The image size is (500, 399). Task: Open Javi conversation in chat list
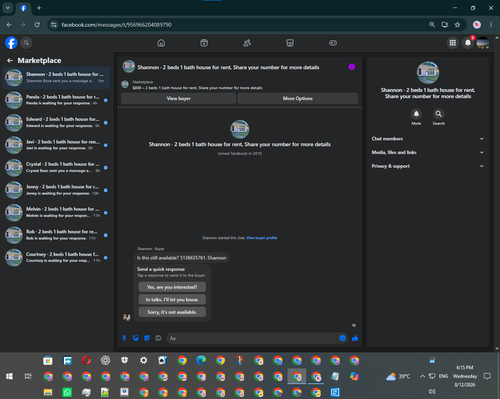point(56,145)
